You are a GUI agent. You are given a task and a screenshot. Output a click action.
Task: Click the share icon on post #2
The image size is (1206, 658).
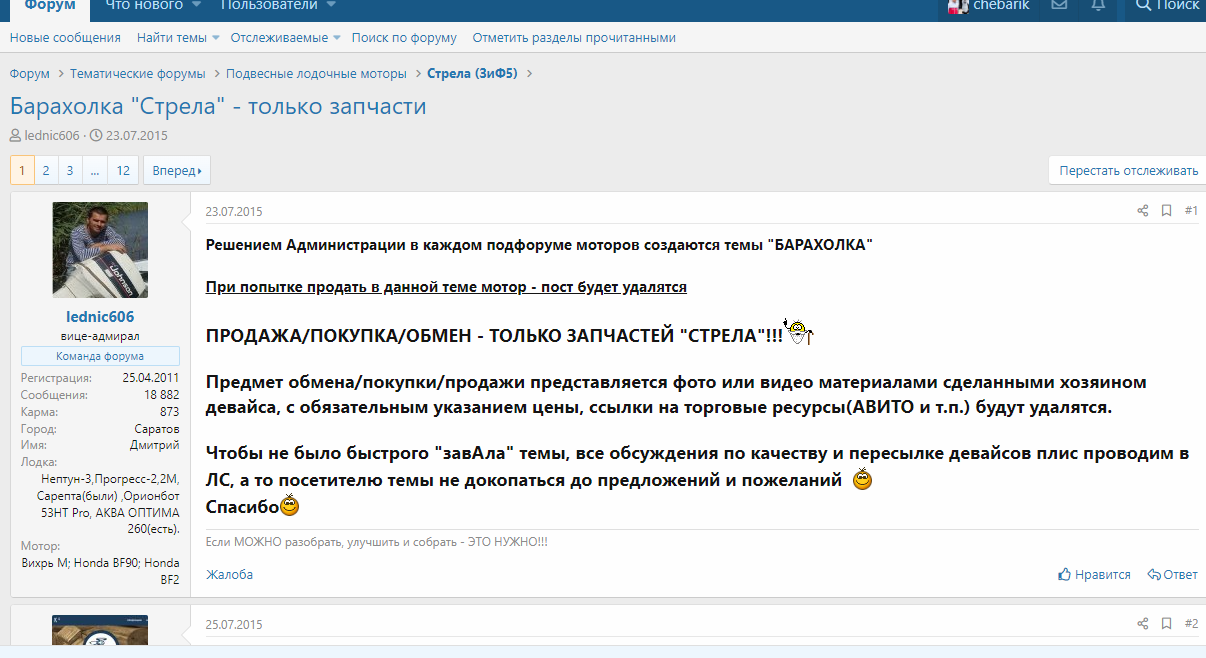(x=1142, y=624)
